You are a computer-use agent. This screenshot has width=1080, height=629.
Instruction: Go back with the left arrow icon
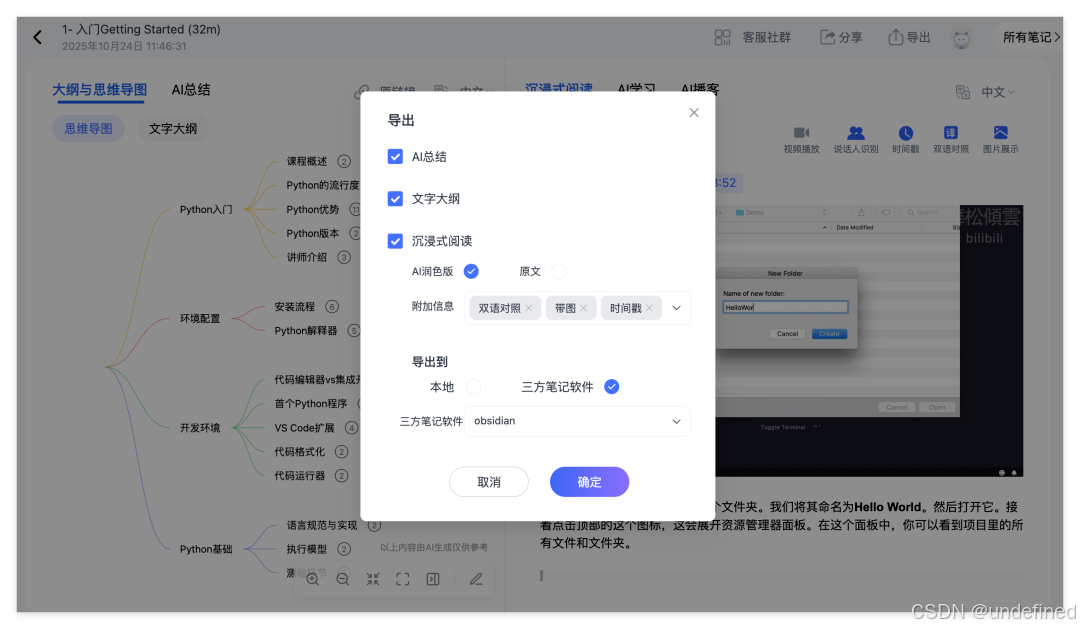click(x=37, y=37)
